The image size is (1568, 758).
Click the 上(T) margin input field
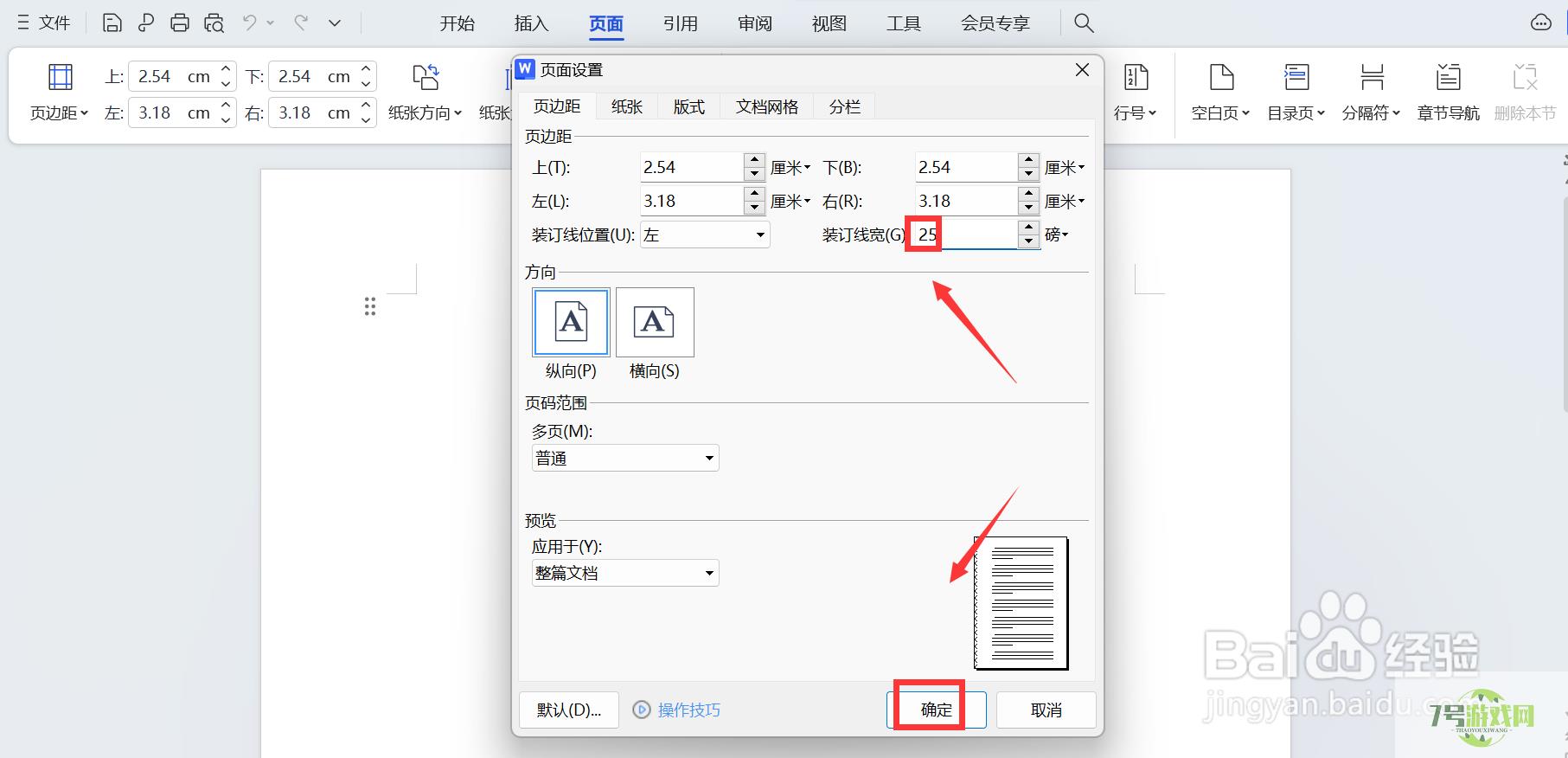(691, 167)
